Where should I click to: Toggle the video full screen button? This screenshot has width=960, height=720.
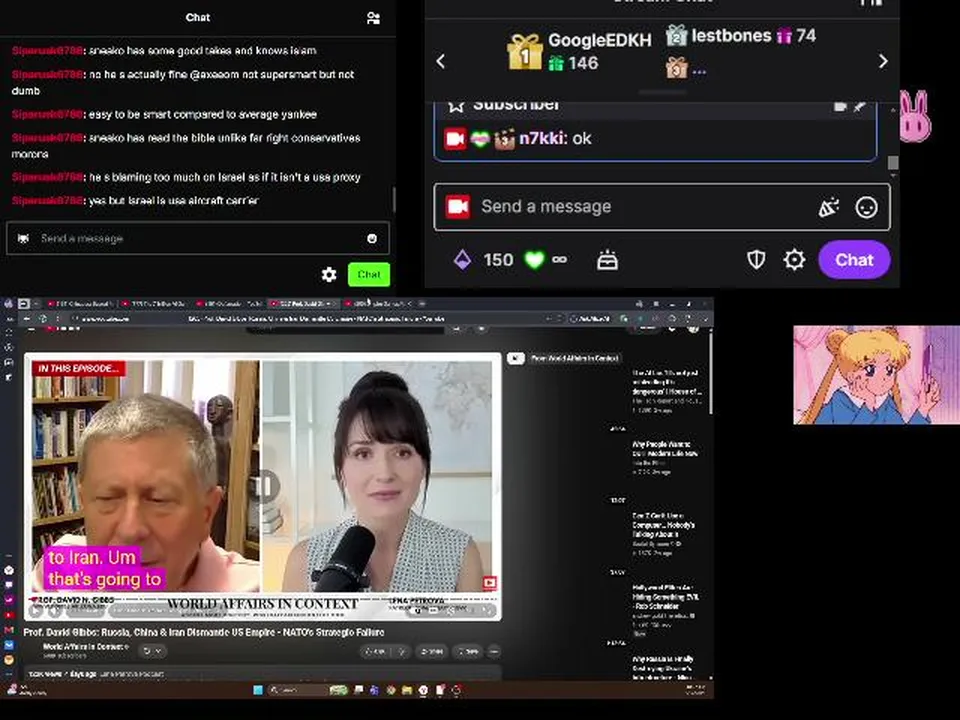click(488, 610)
